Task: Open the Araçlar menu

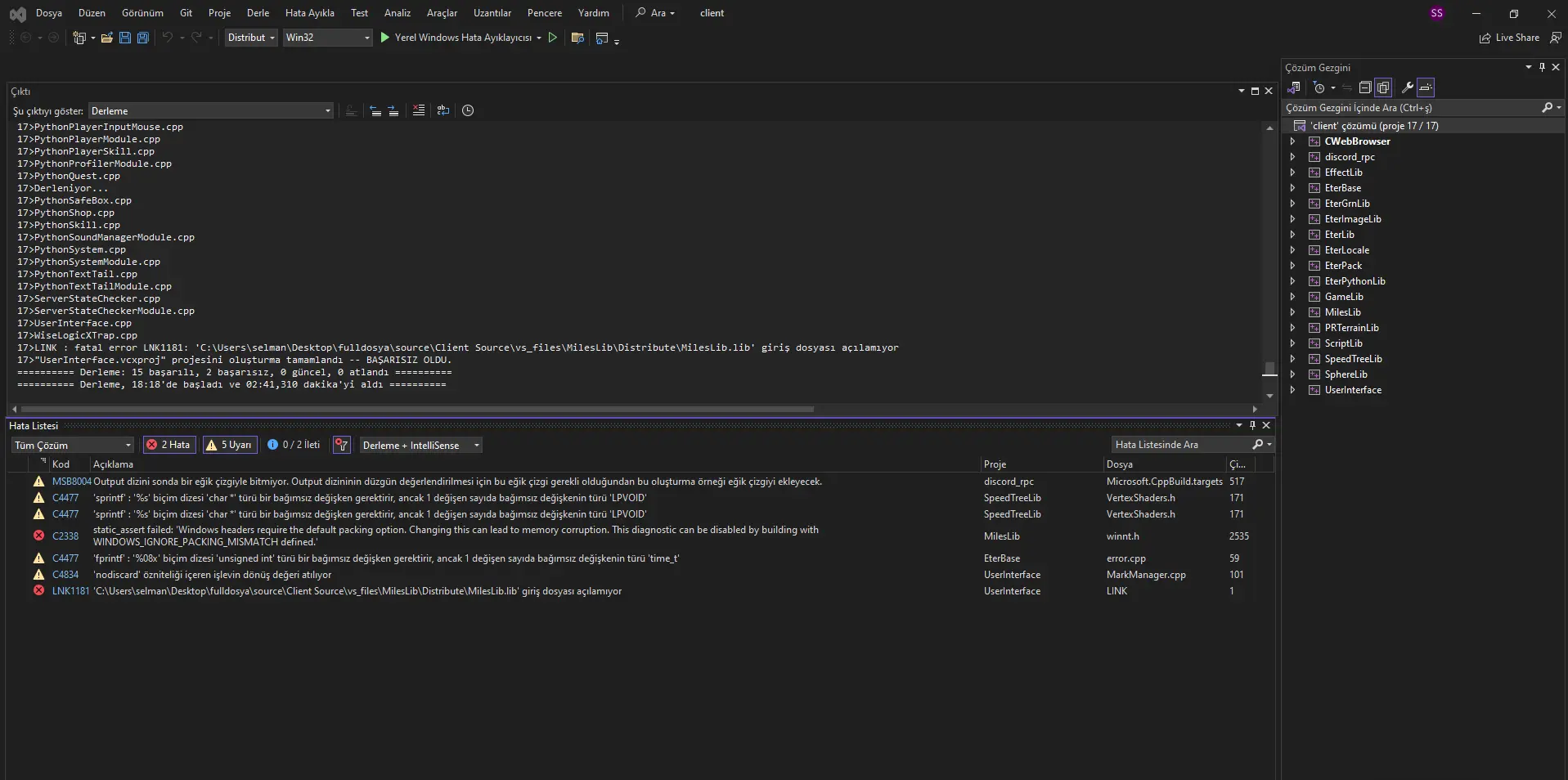Action: [x=442, y=13]
